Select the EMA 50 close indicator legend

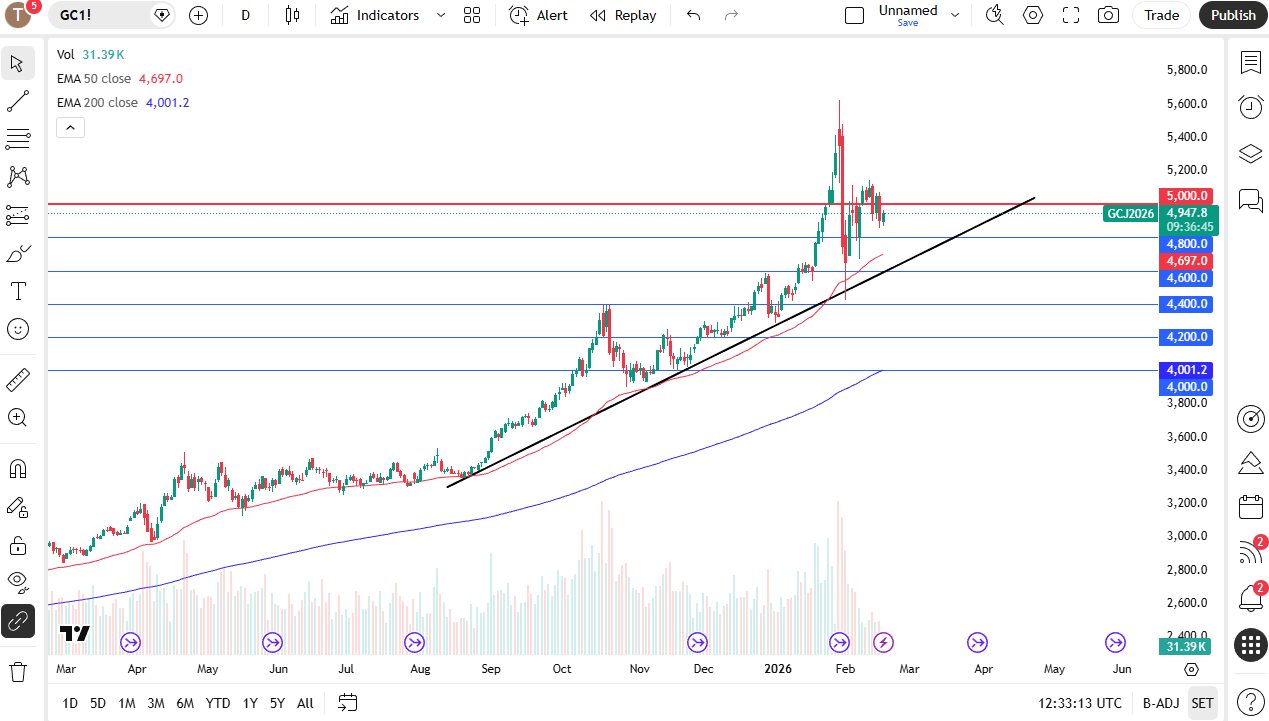point(94,78)
